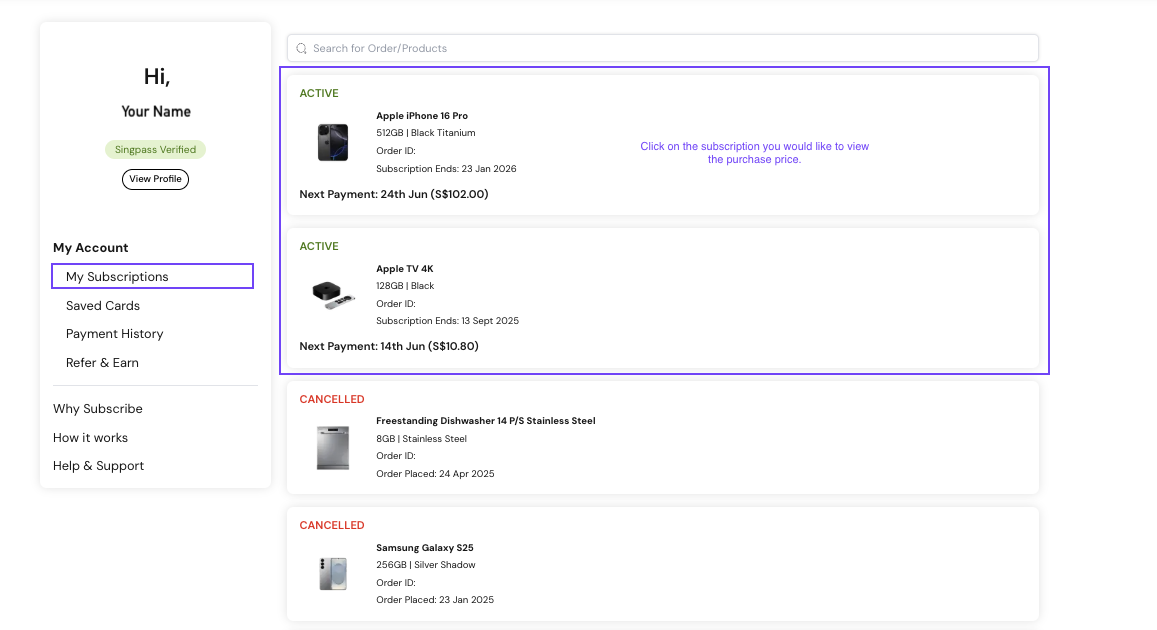The width and height of the screenshot is (1157, 630).
Task: Click CANCELLED status on the Dishwasher order
Action: [331, 399]
